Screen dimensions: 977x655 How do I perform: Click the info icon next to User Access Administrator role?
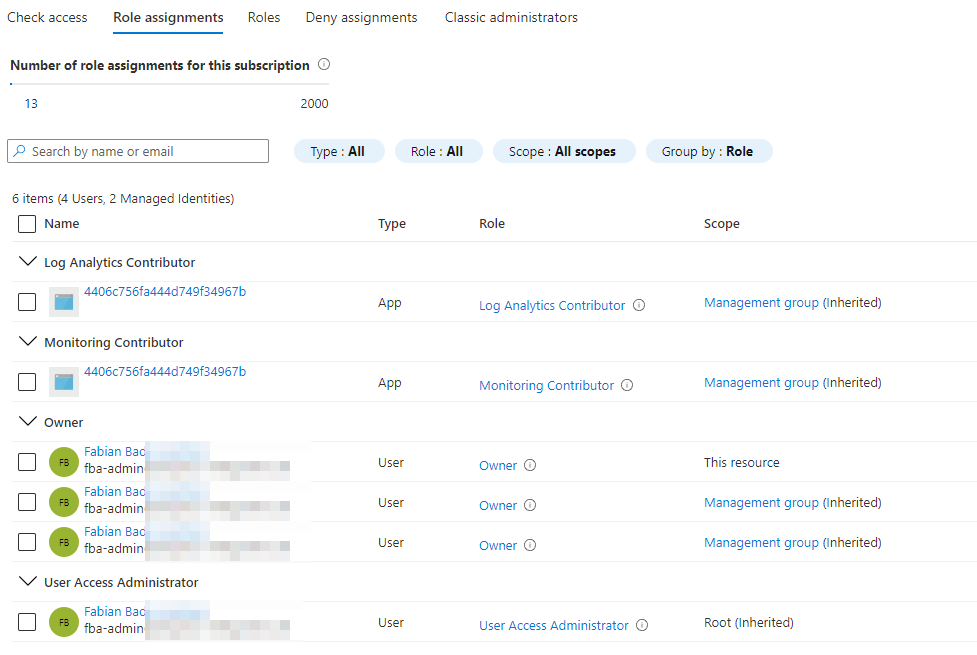coord(641,625)
